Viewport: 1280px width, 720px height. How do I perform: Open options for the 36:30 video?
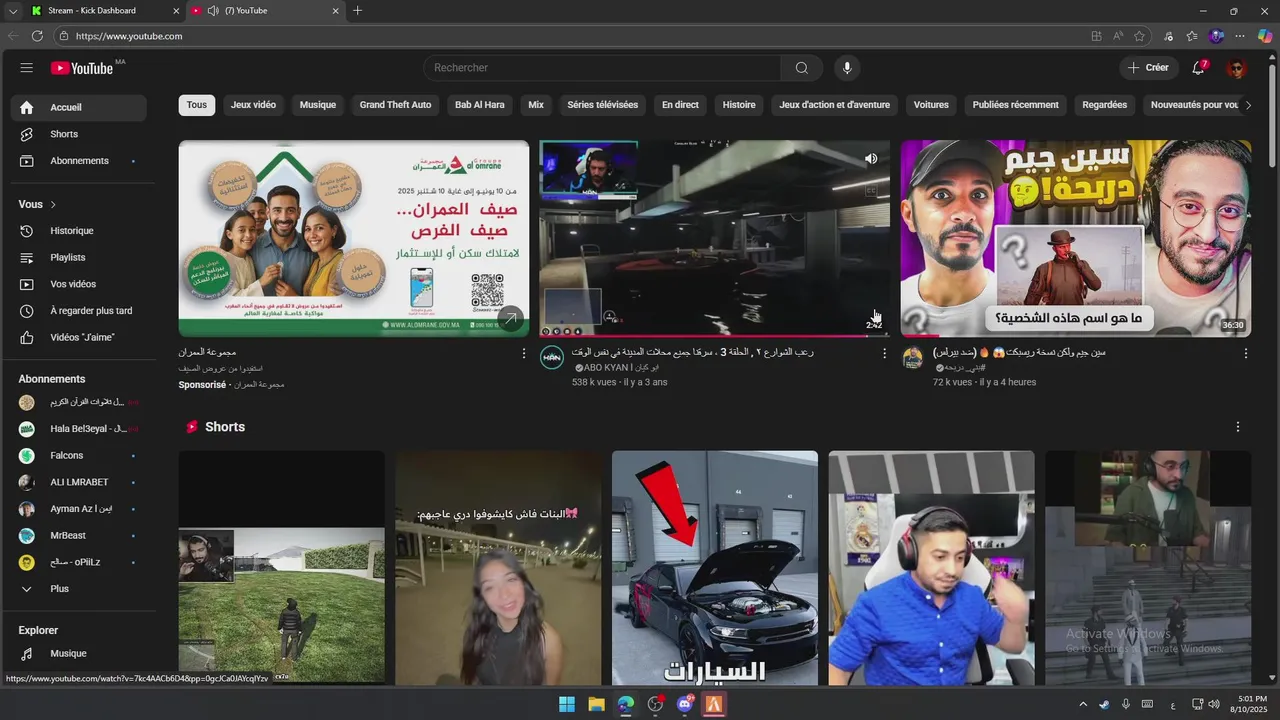(x=1245, y=353)
